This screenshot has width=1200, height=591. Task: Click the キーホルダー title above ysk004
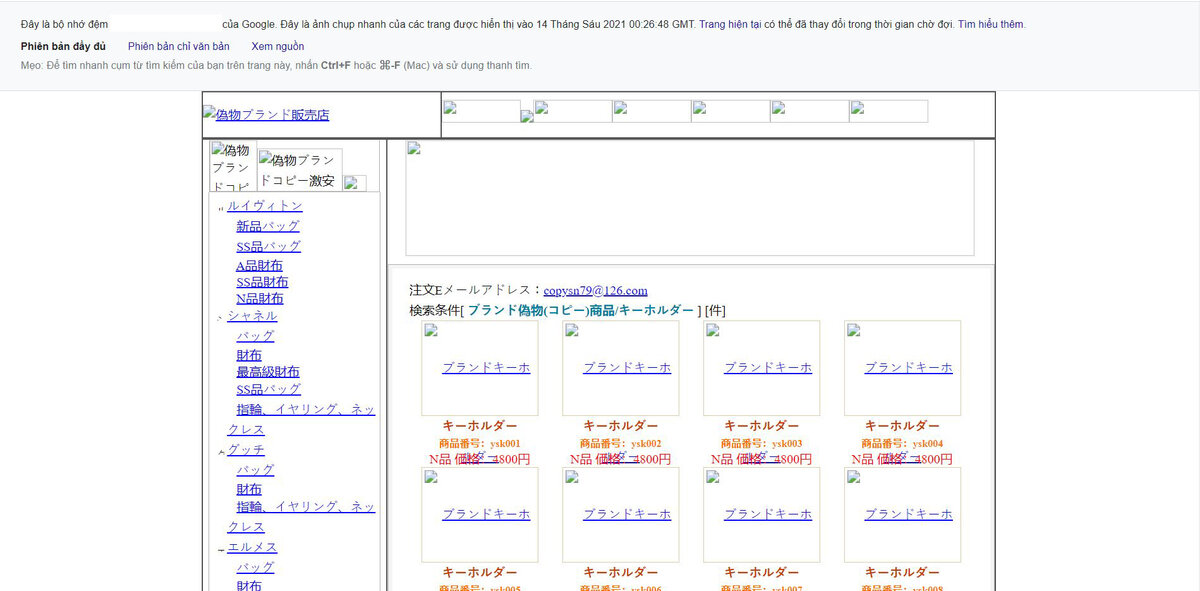tap(902, 426)
